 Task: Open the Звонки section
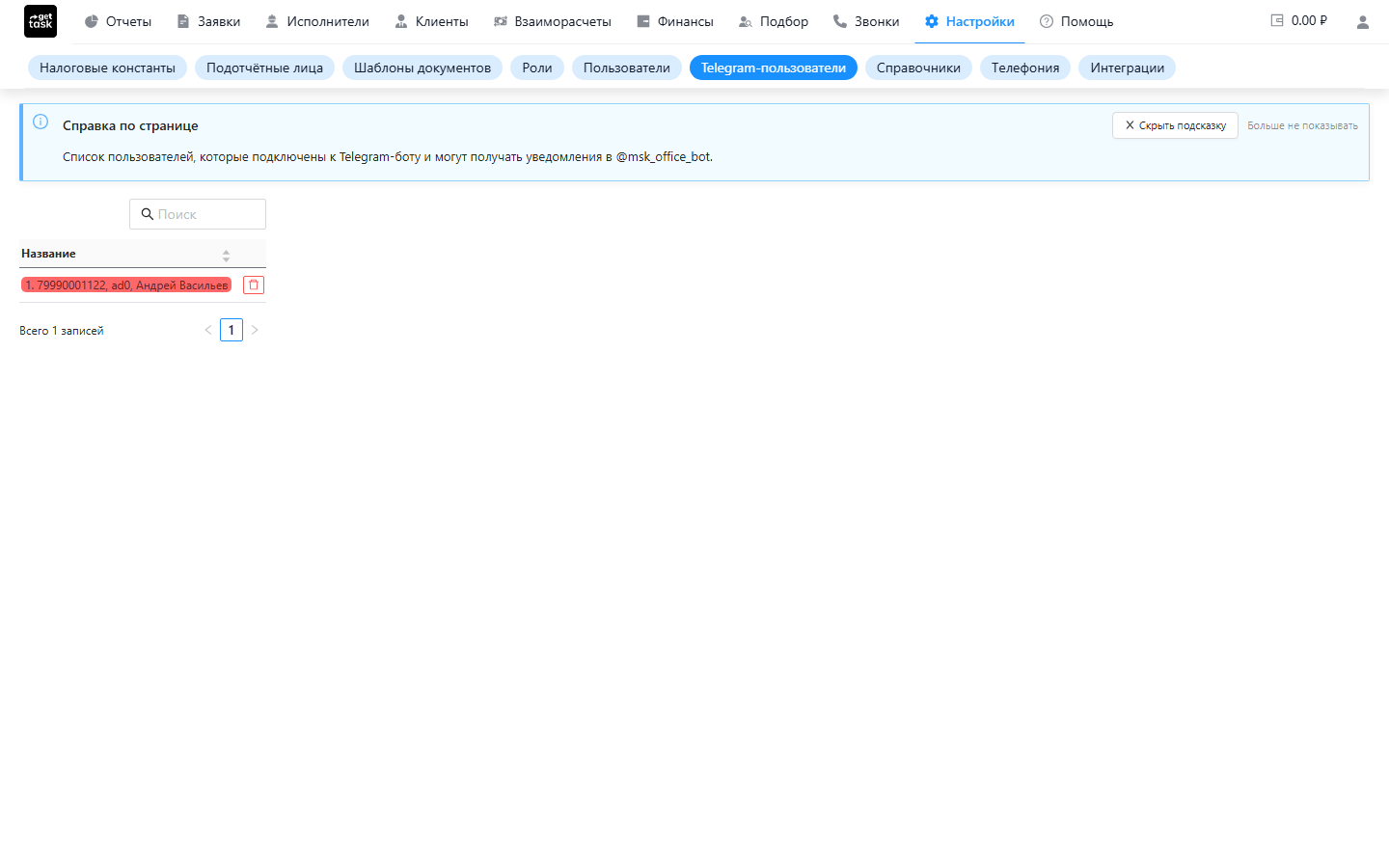coord(866,21)
